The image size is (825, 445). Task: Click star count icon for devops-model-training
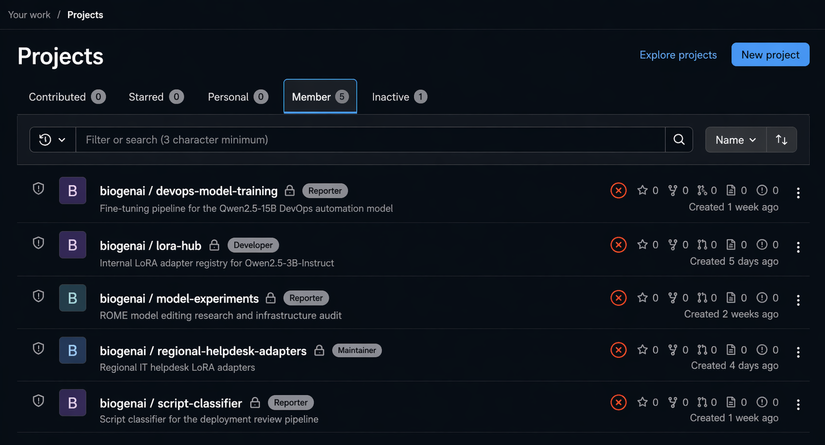click(642, 190)
